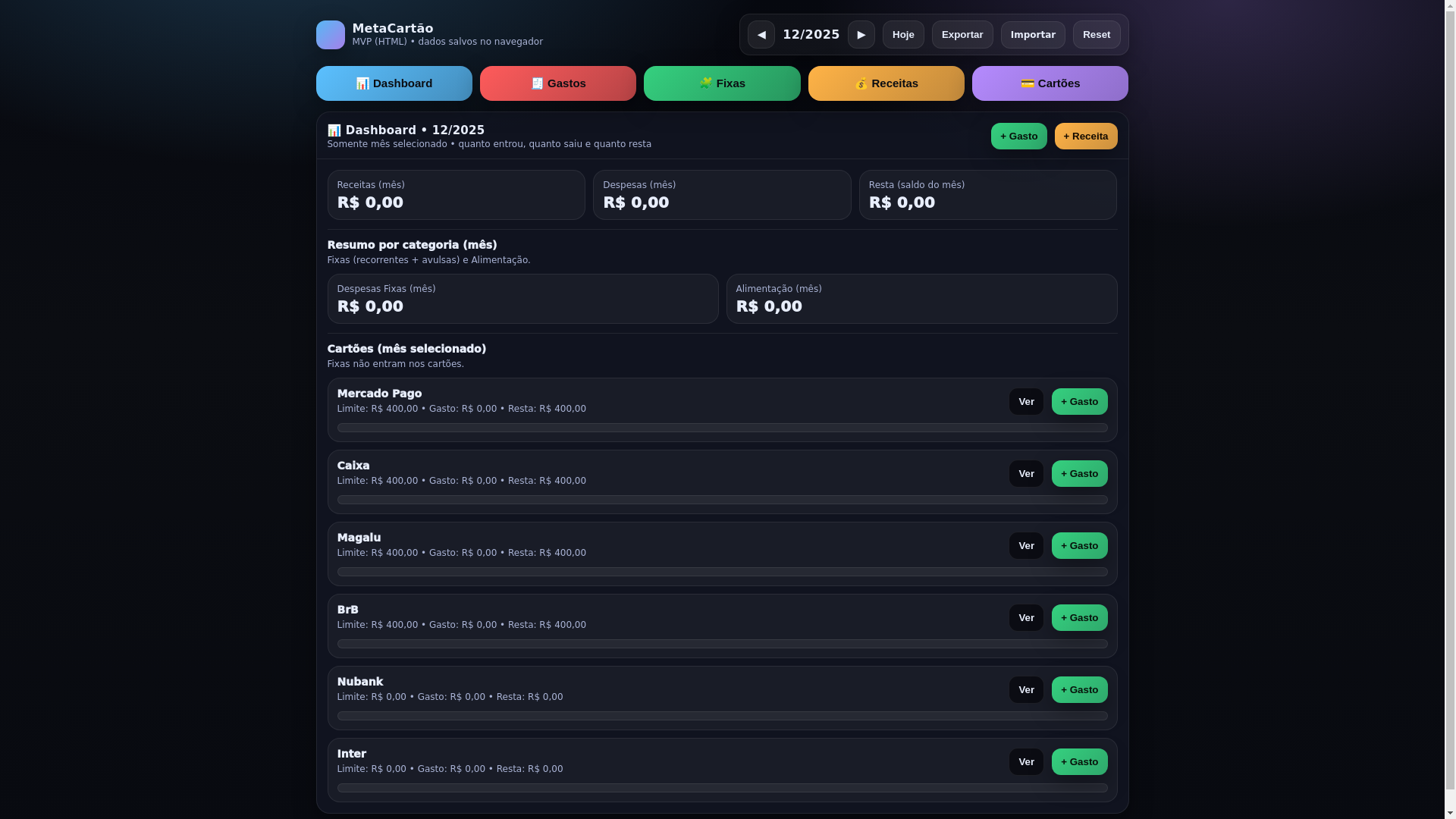Click Inter usage progress bar
The height and width of the screenshot is (819, 1456).
(x=722, y=788)
